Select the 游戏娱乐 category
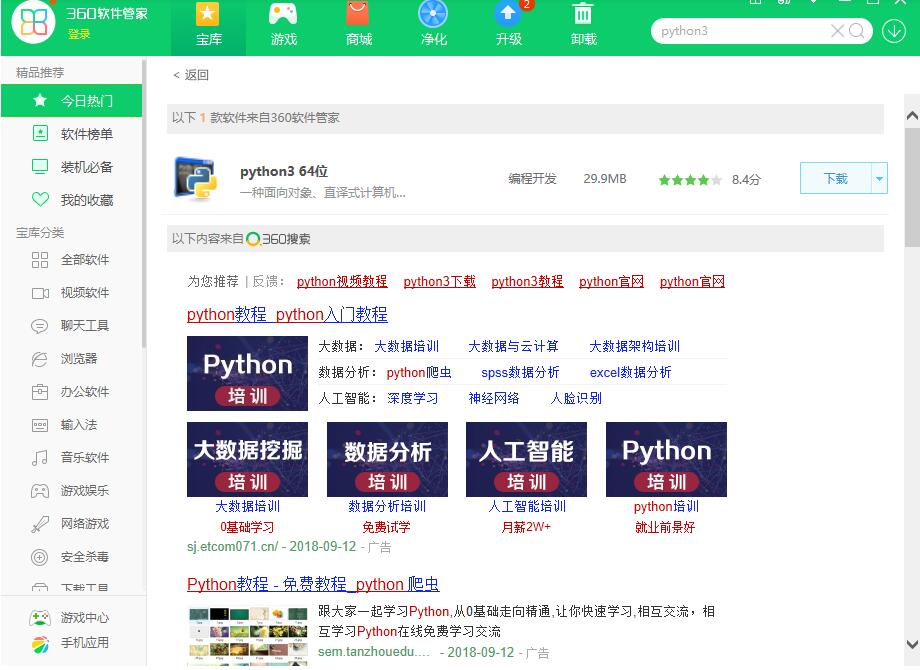The width and height of the screenshot is (920, 670). pyautogui.click(x=72, y=490)
